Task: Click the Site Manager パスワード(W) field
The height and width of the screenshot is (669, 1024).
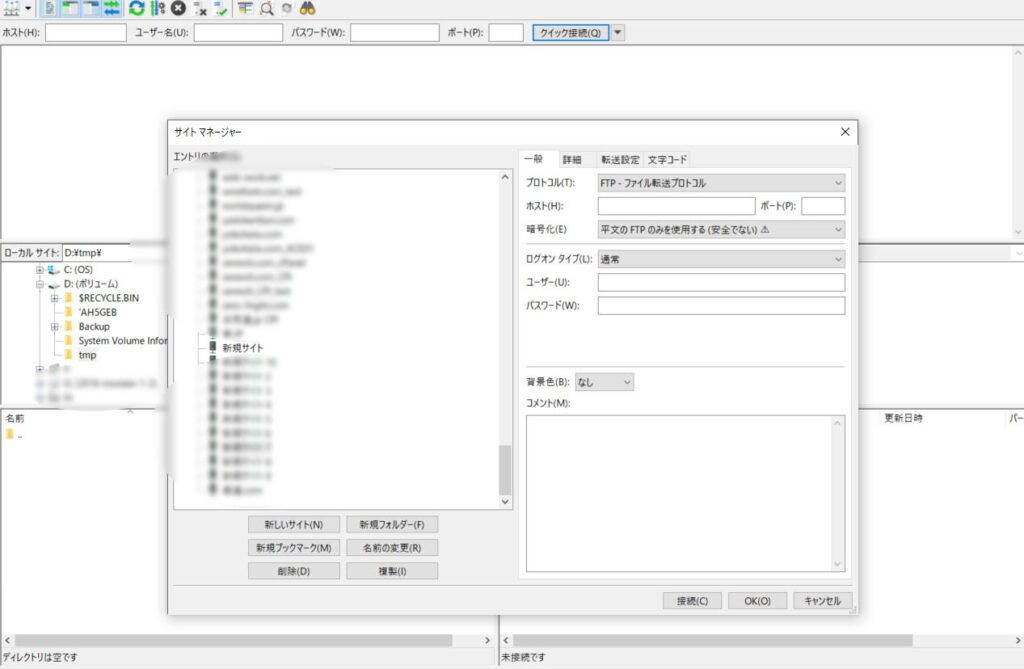Action: pyautogui.click(x=722, y=306)
